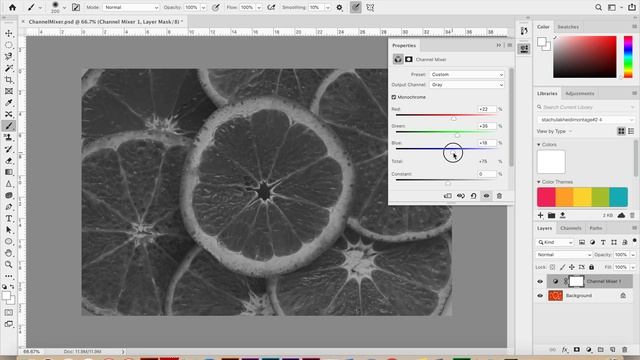Open the brush Mode dropdown

coord(131,7)
